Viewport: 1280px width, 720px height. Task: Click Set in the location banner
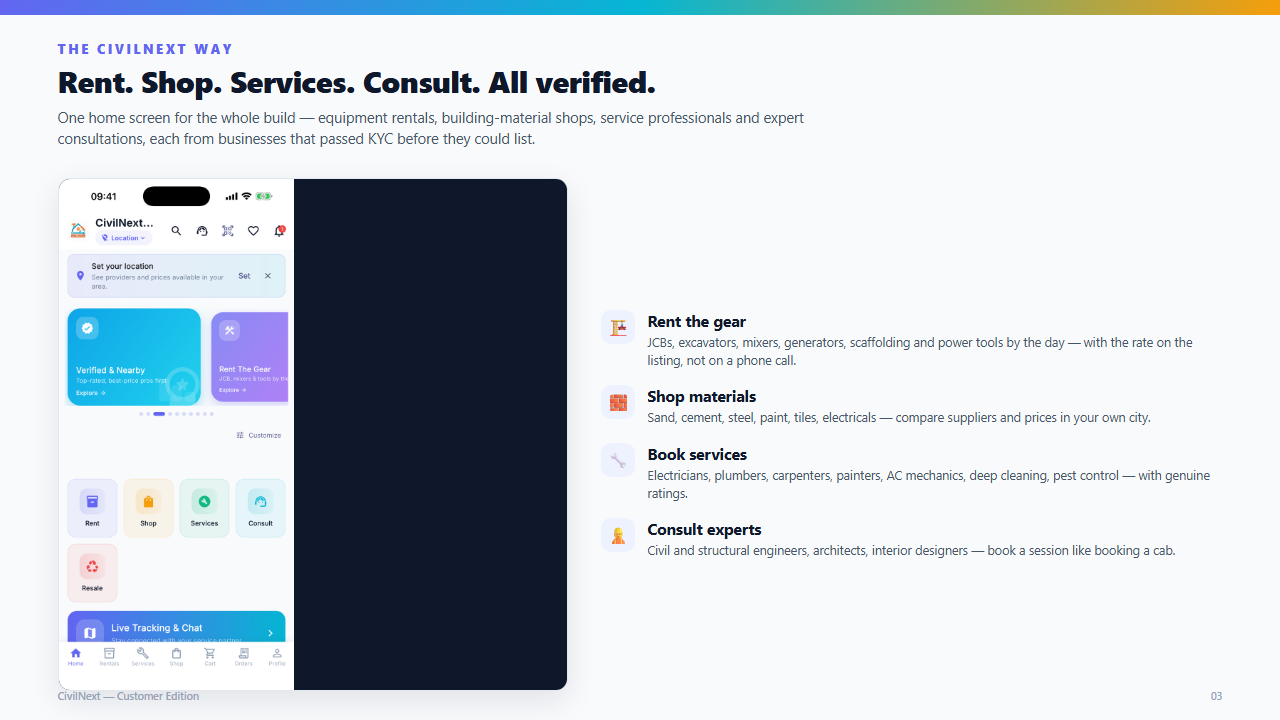click(x=244, y=276)
